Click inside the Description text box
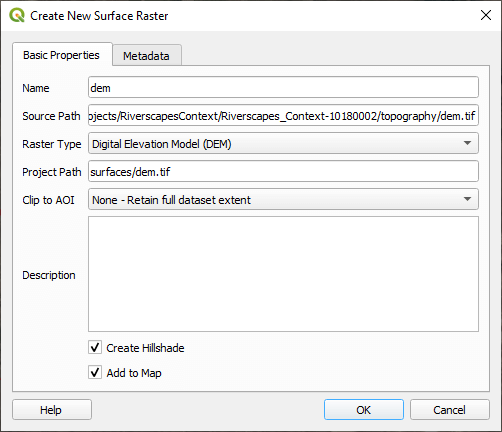 tap(283, 274)
